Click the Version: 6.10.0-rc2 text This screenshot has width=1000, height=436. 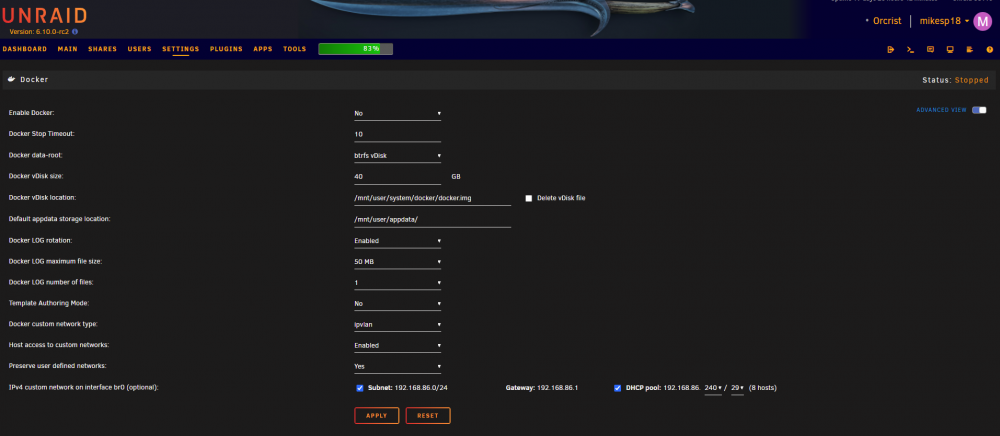click(40, 31)
